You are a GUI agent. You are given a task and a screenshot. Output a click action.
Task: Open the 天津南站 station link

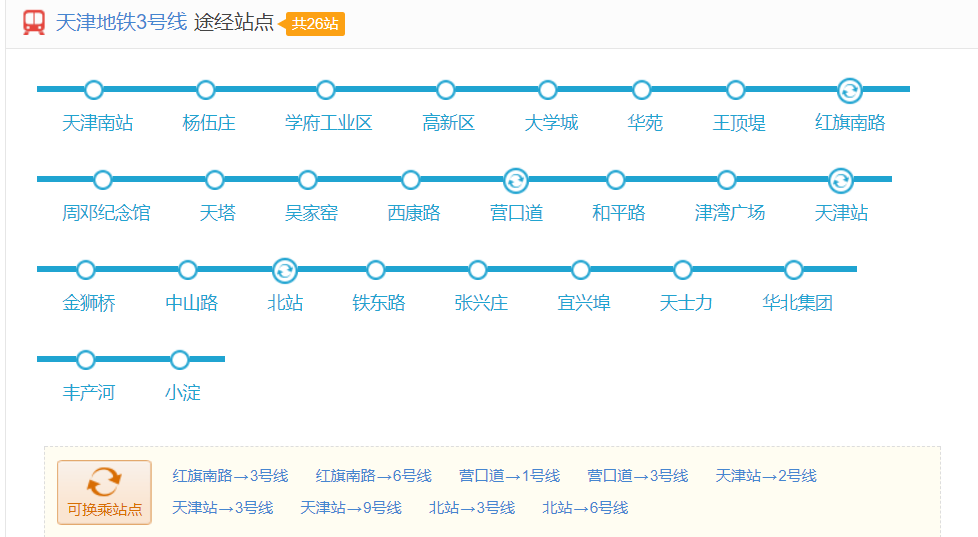(98, 123)
